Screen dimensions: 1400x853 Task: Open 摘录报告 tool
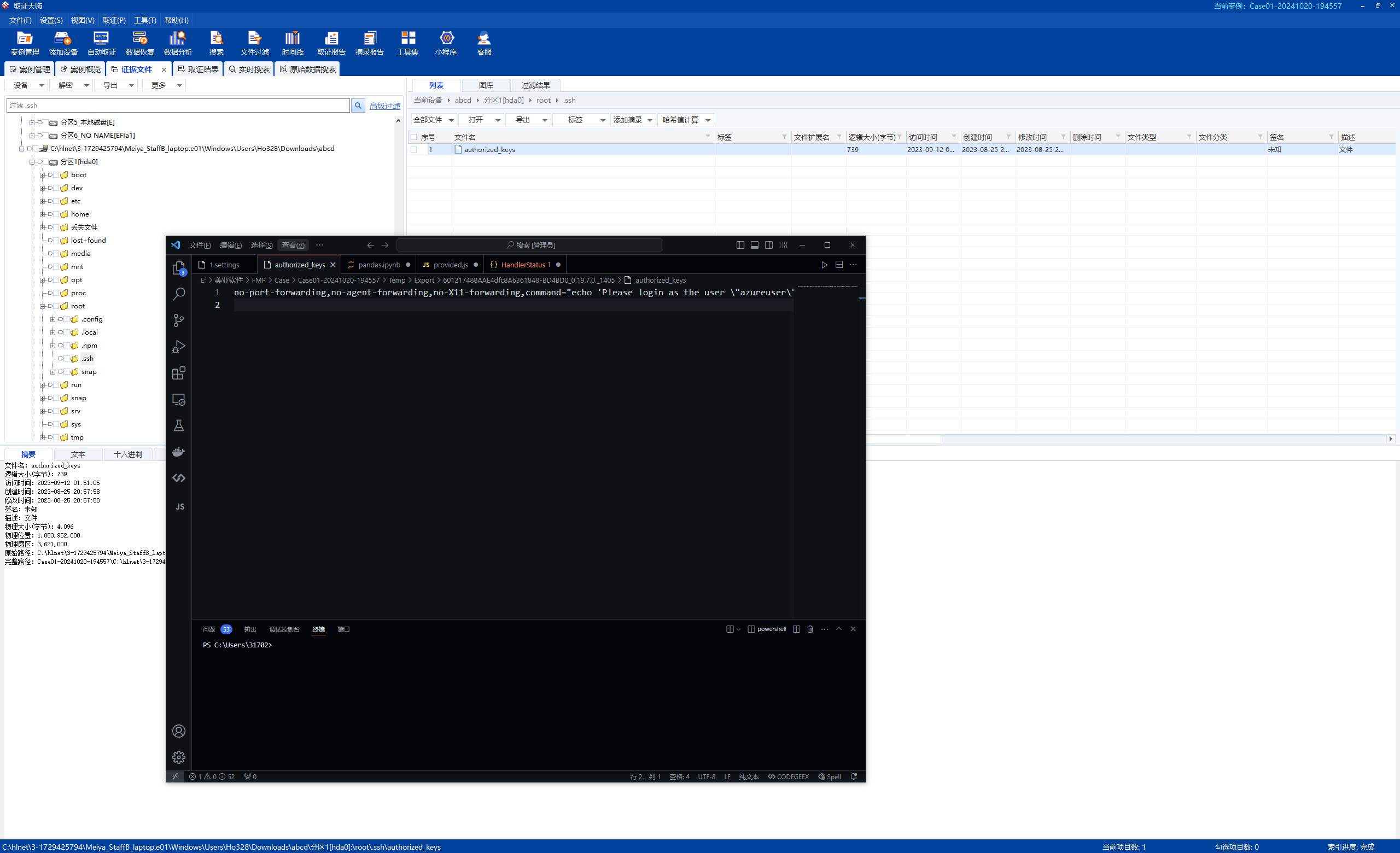coord(369,43)
